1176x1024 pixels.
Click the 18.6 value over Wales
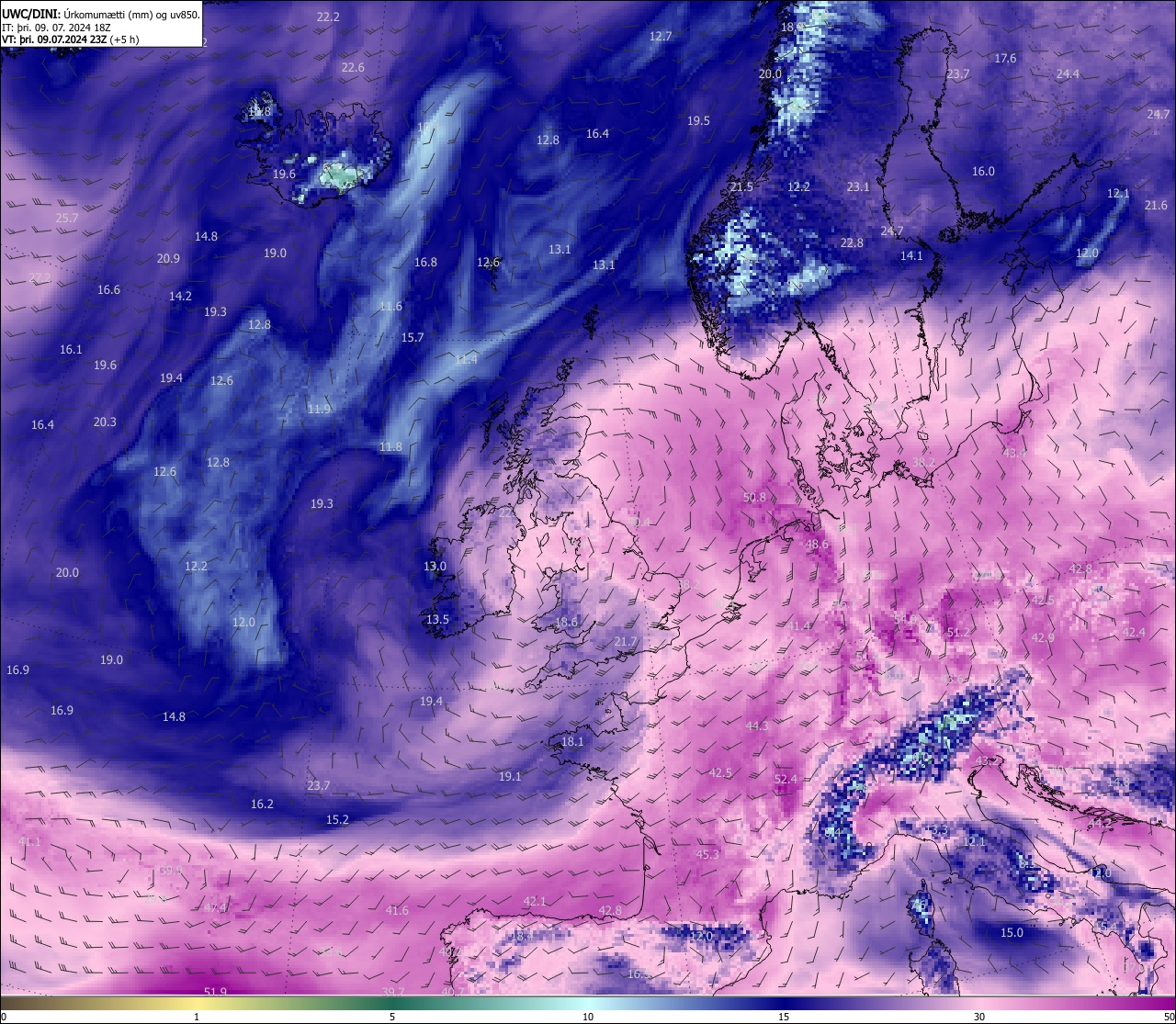[567, 622]
